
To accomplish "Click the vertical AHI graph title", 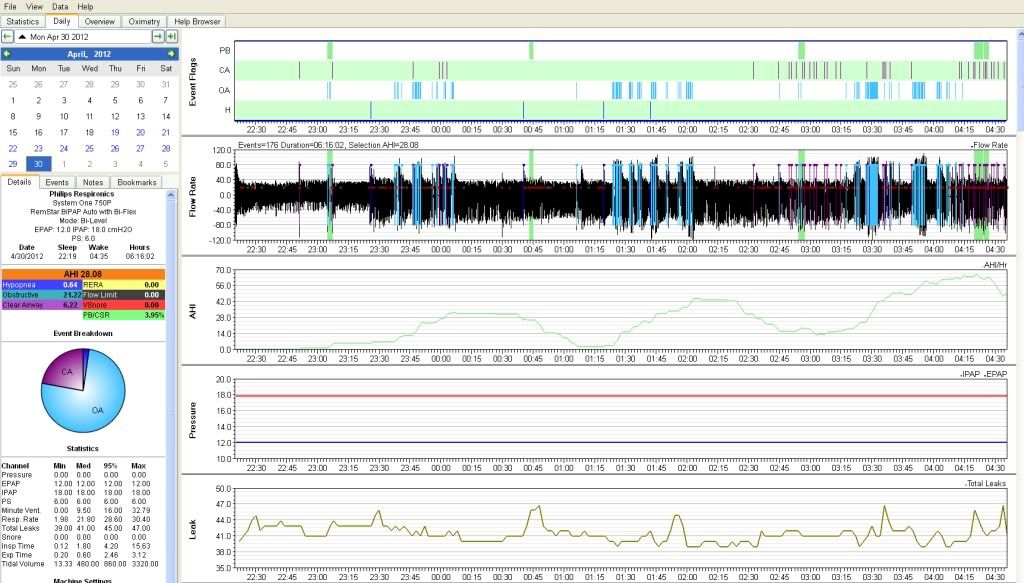I will (x=193, y=311).
